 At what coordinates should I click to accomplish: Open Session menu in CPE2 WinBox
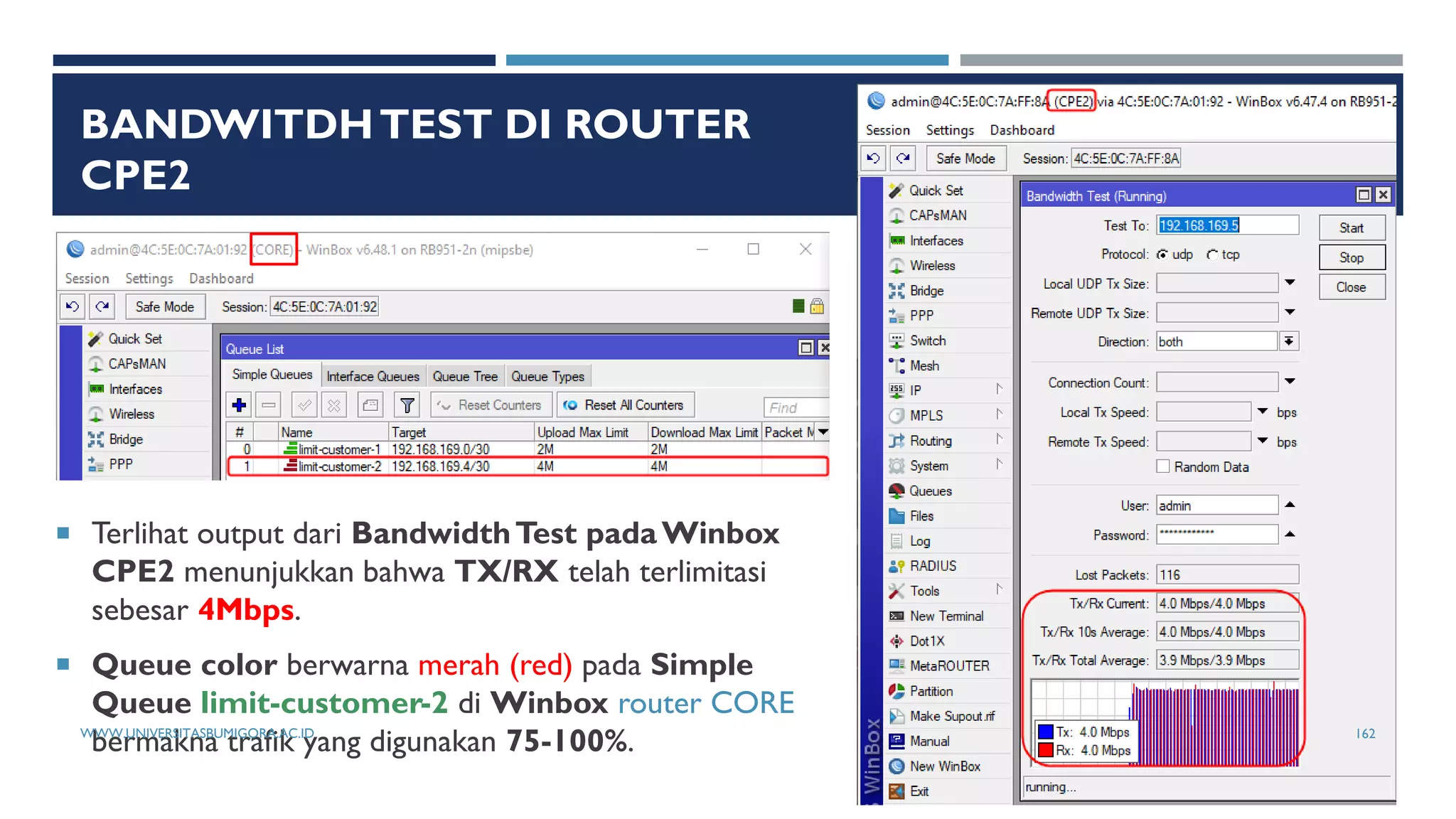click(x=887, y=130)
